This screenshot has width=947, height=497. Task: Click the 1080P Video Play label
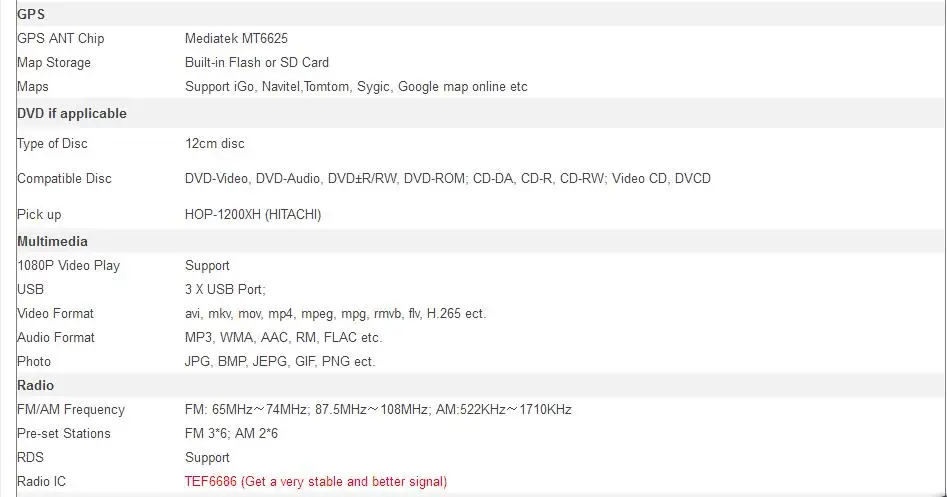tap(68, 266)
